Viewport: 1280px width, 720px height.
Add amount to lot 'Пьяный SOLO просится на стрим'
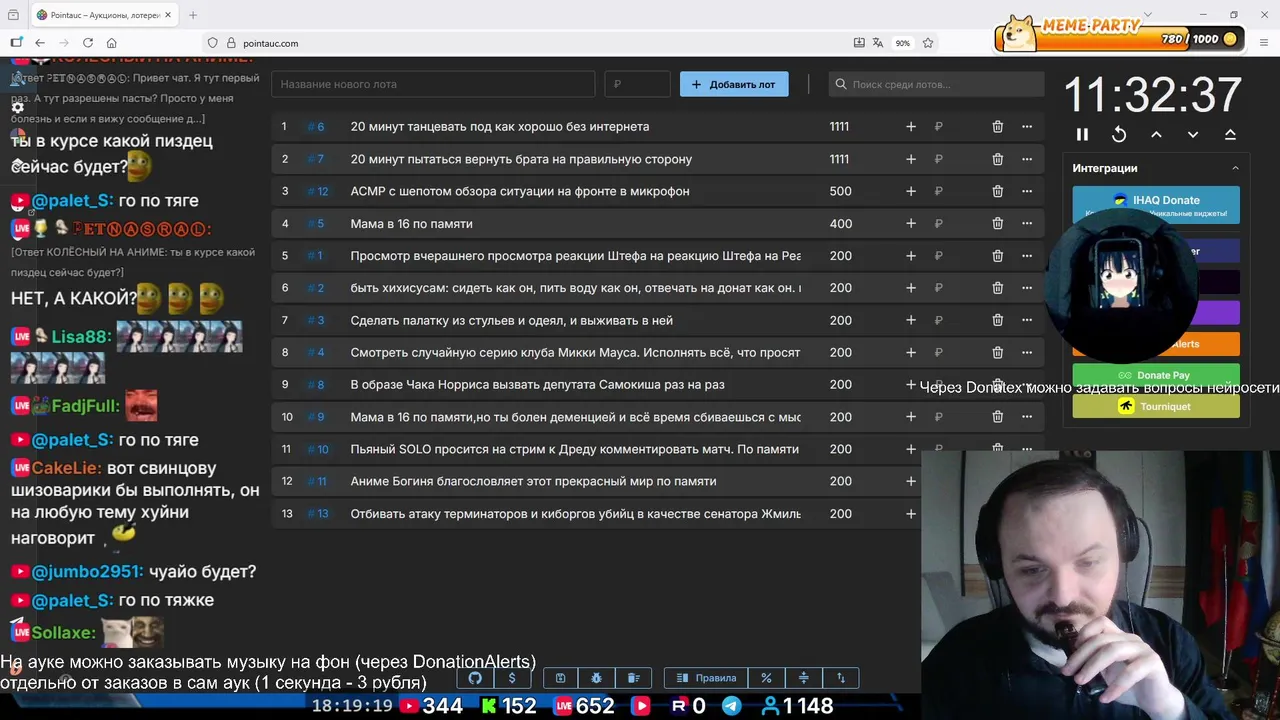(x=910, y=449)
